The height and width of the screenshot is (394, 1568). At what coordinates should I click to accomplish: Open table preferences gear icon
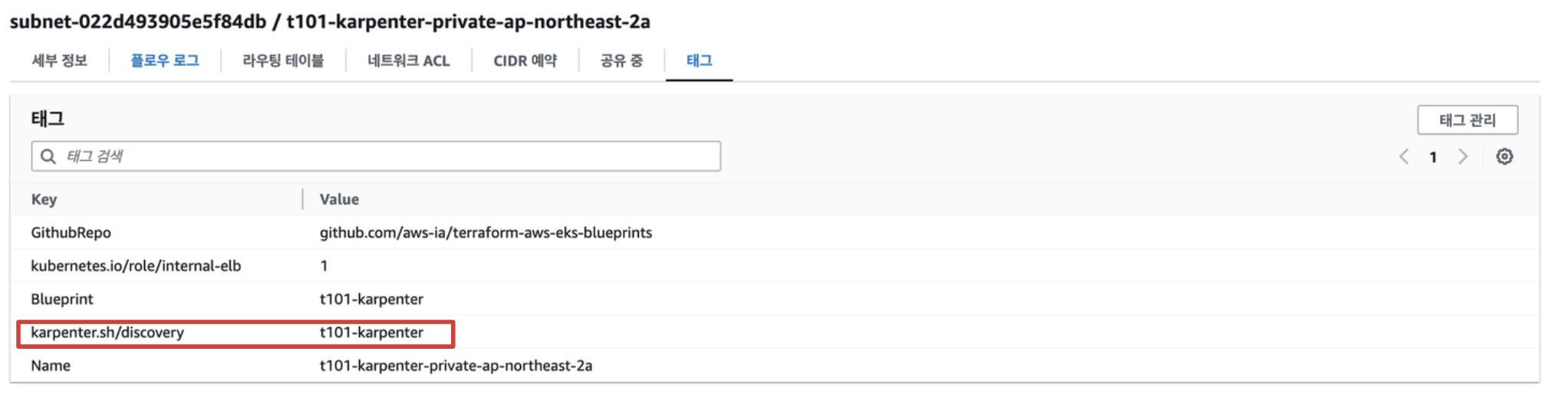1504,157
